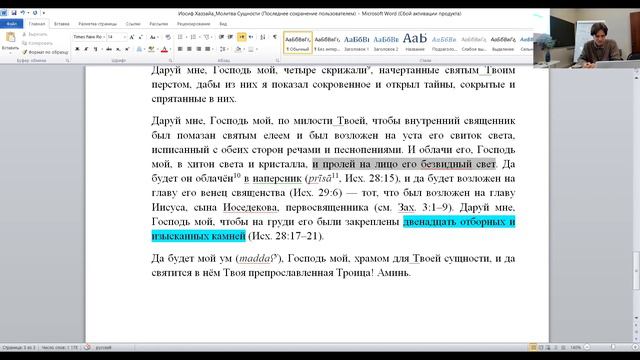
Task: Open the Ссылки ribbon tab
Action: click(x=133, y=24)
